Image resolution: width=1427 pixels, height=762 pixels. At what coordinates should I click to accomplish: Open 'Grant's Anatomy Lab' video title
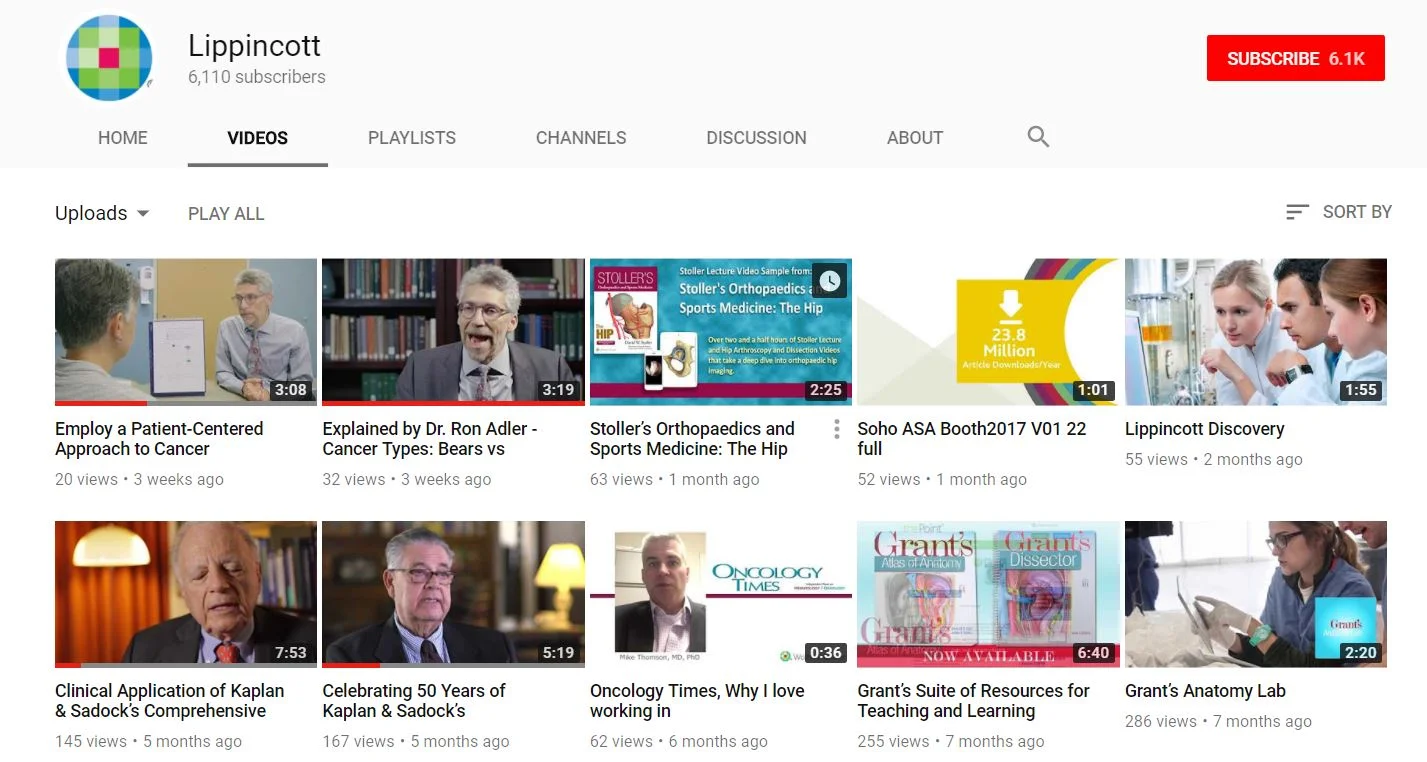click(x=1205, y=691)
